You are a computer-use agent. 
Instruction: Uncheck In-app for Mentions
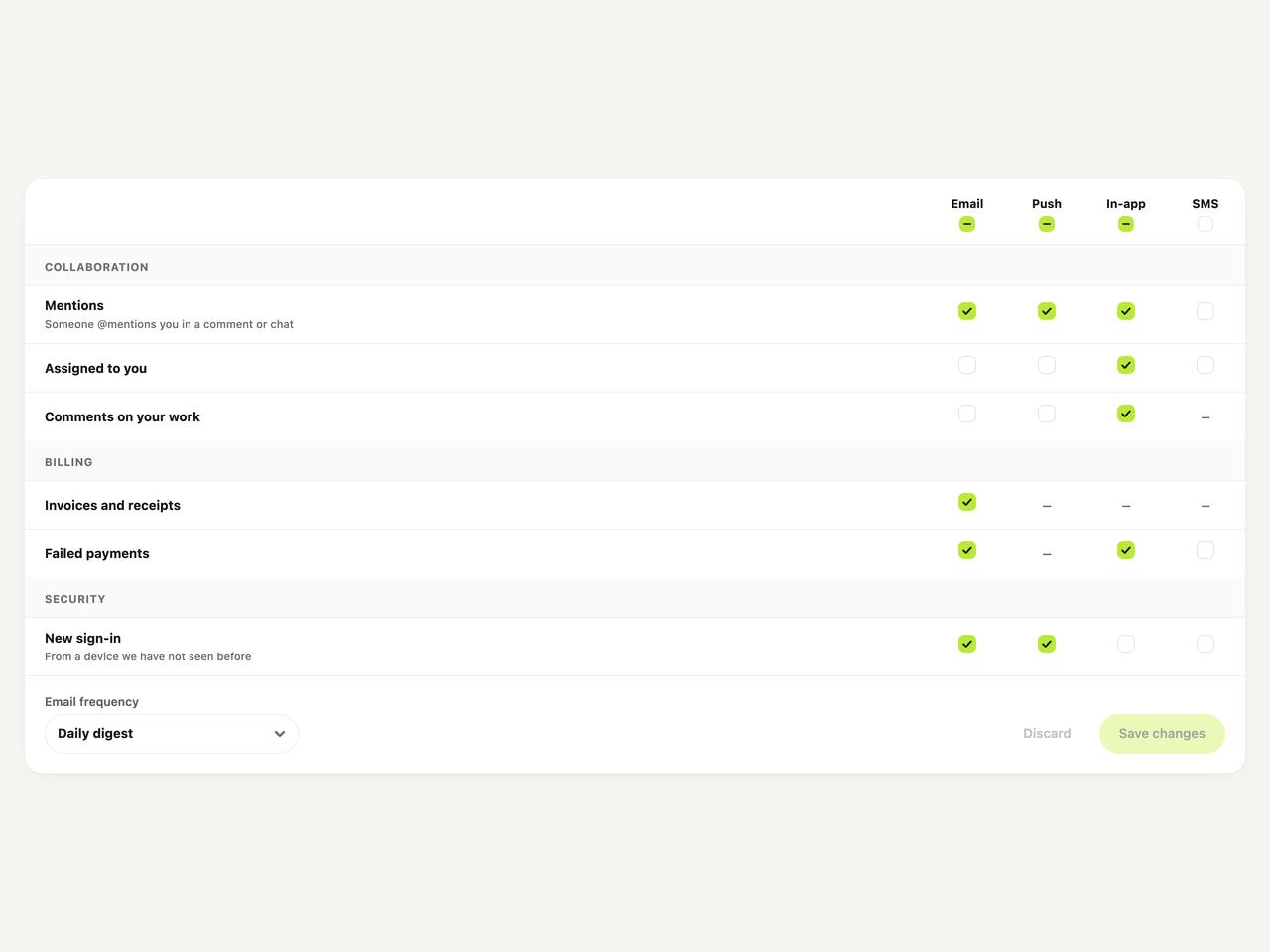click(1126, 311)
